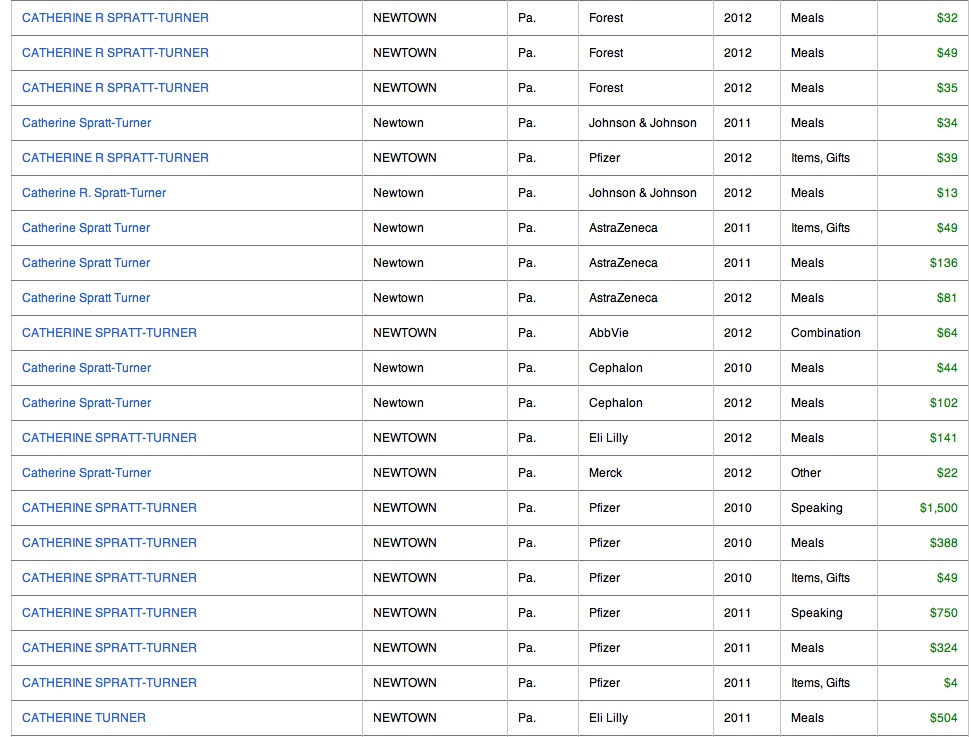The height and width of the screenshot is (737, 973).
Task: Open Catherine Spratt-Turner link for Cephalon $102
Action: (86, 403)
